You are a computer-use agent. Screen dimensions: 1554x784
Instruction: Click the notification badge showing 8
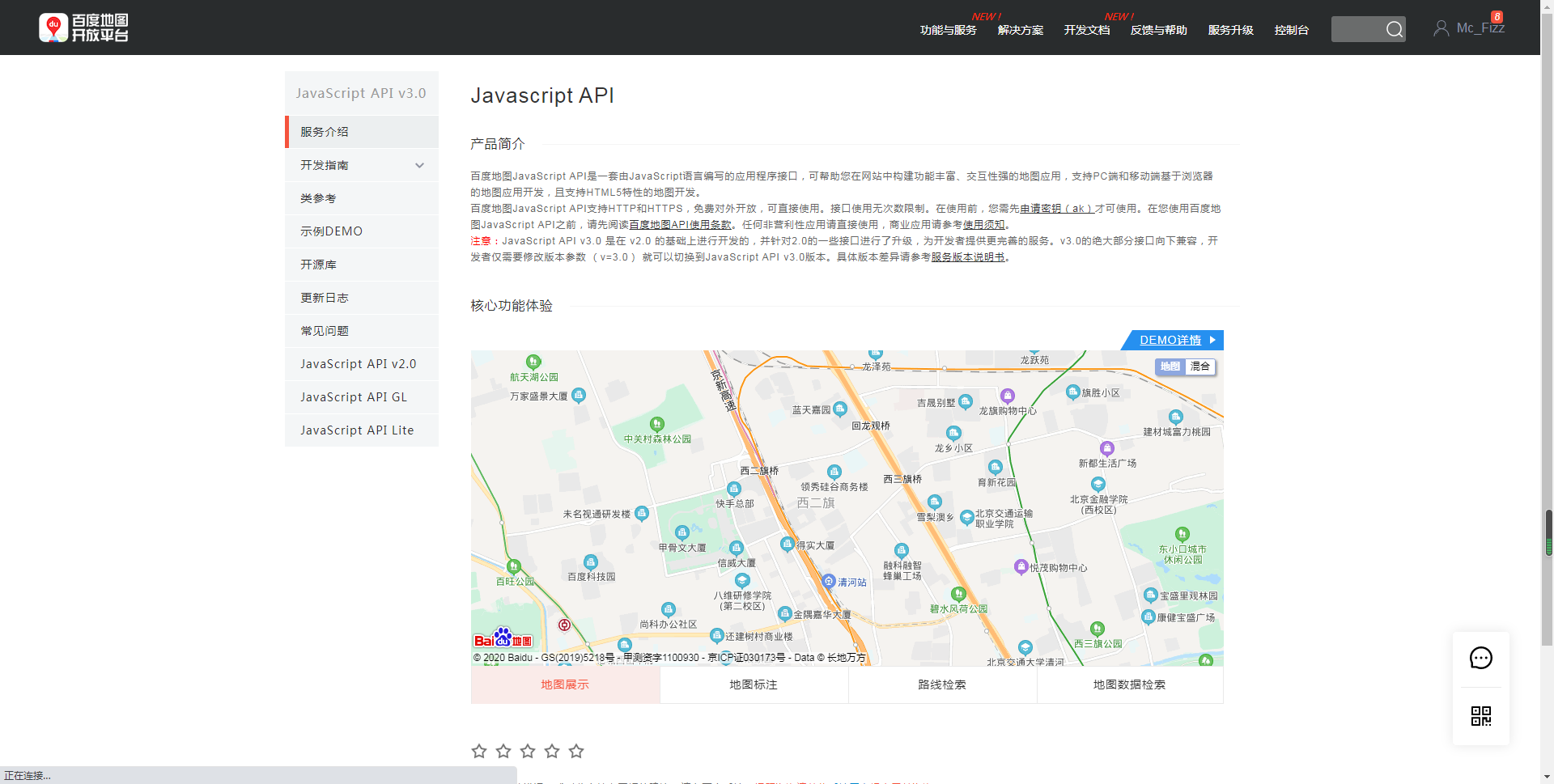(1497, 15)
